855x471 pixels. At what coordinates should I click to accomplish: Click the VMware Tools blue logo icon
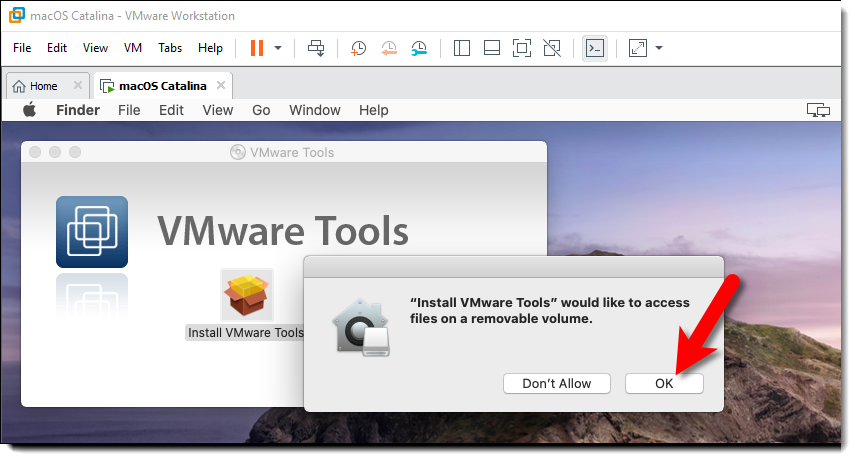click(92, 232)
